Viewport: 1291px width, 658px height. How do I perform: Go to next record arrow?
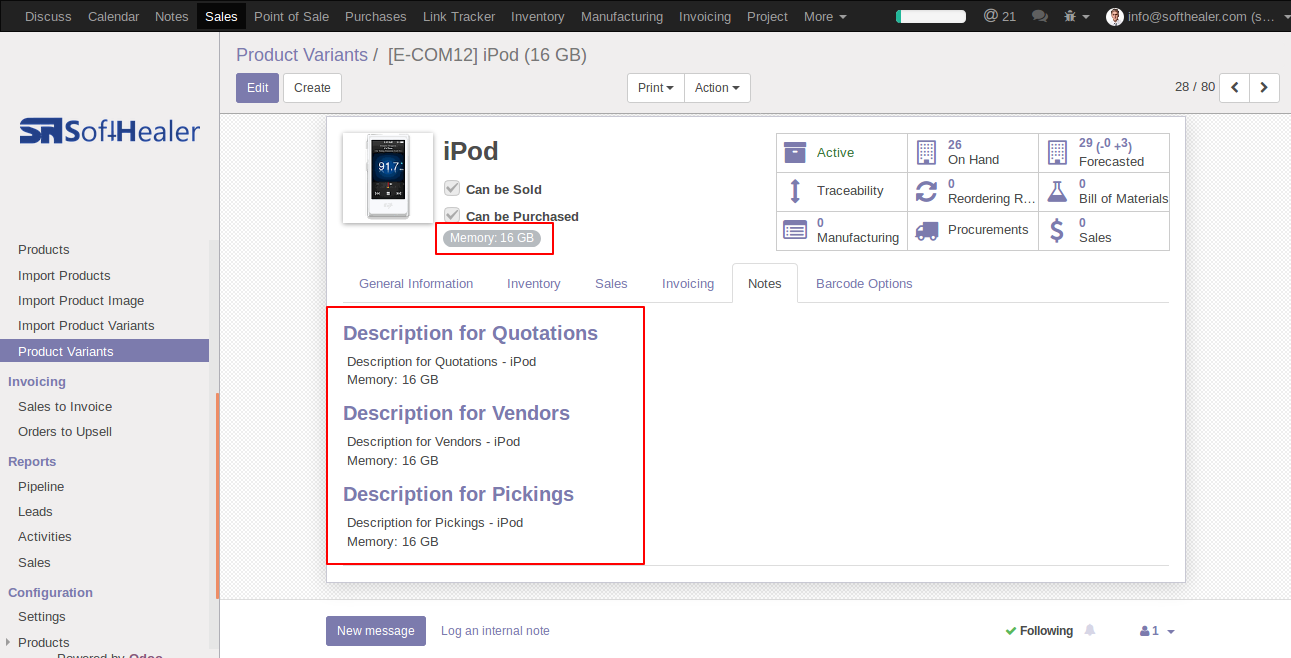click(1265, 88)
